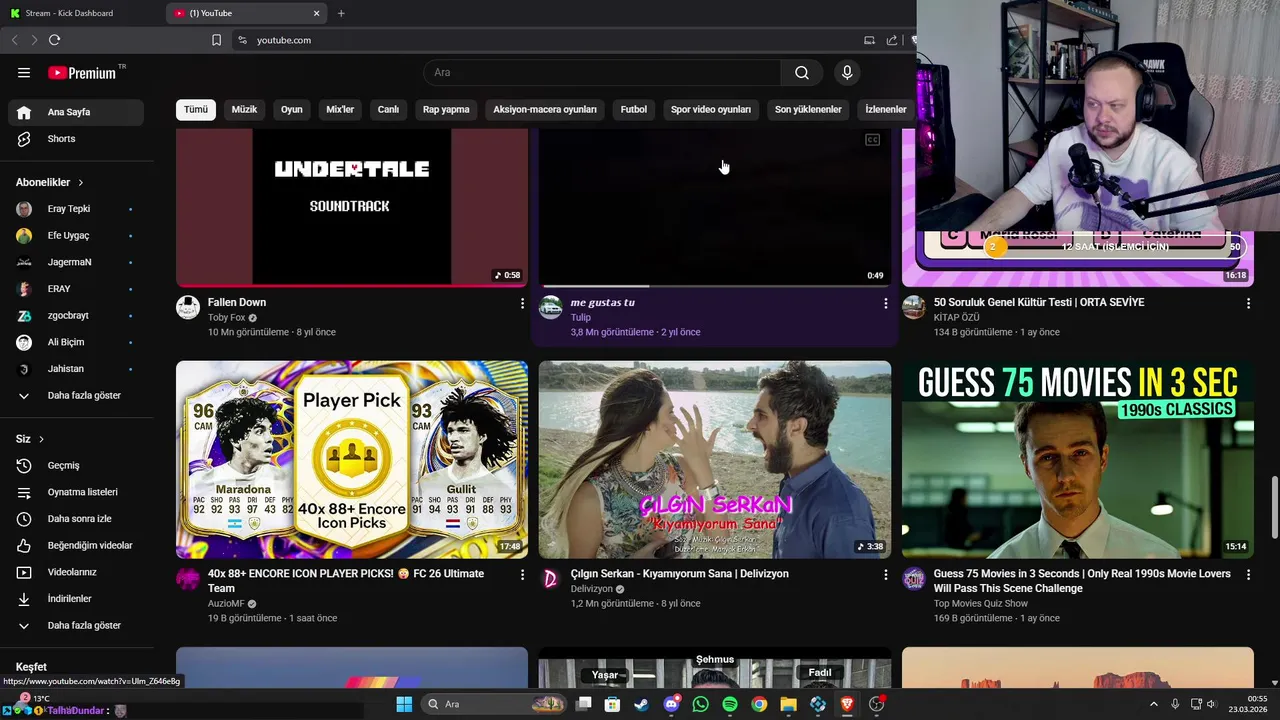This screenshot has height=720, width=1280.
Task: Click the browser reload button
Action: pyautogui.click(x=54, y=40)
